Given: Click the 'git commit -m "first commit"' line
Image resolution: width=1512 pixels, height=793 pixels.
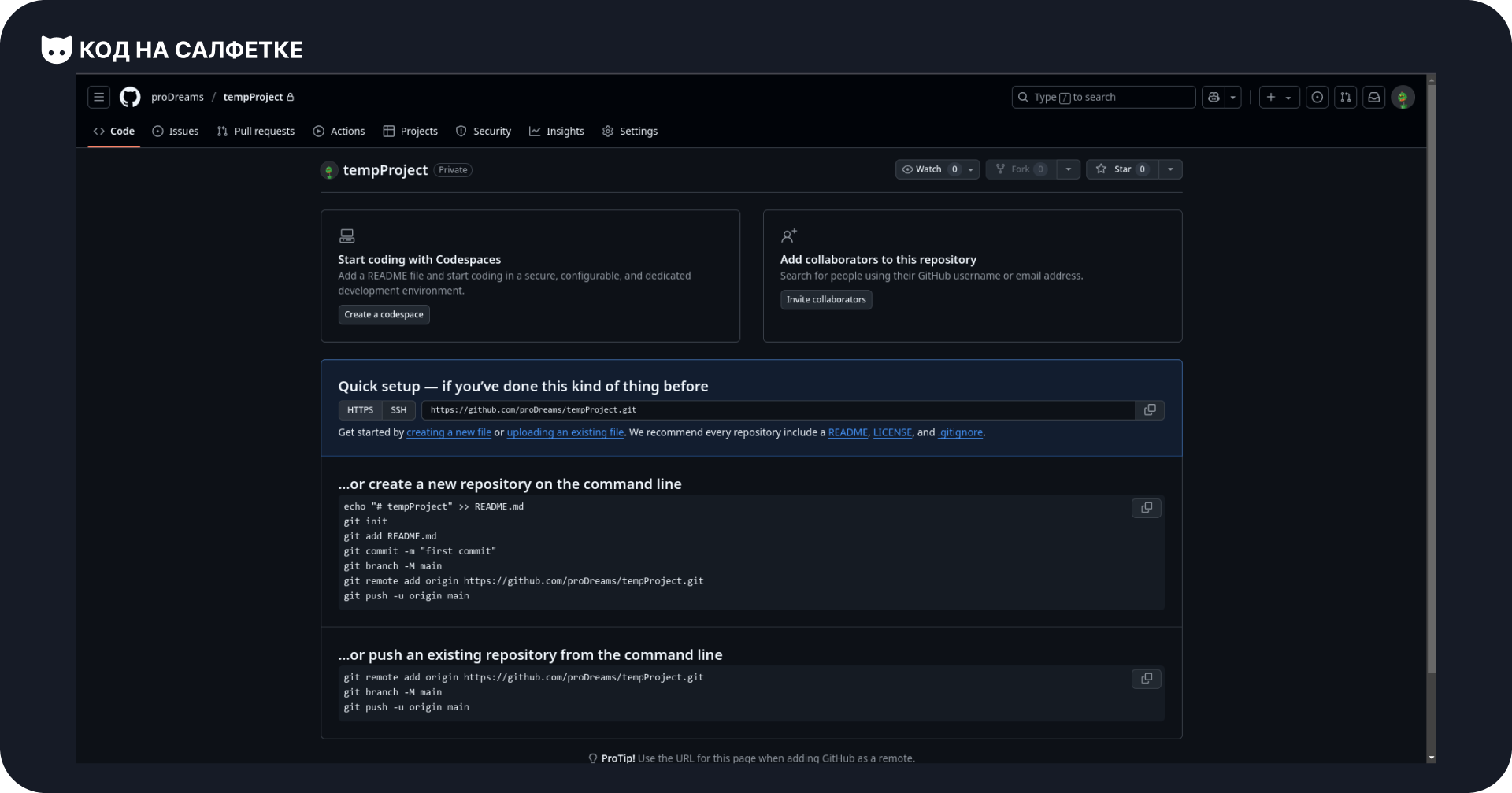Looking at the screenshot, I should [420, 551].
